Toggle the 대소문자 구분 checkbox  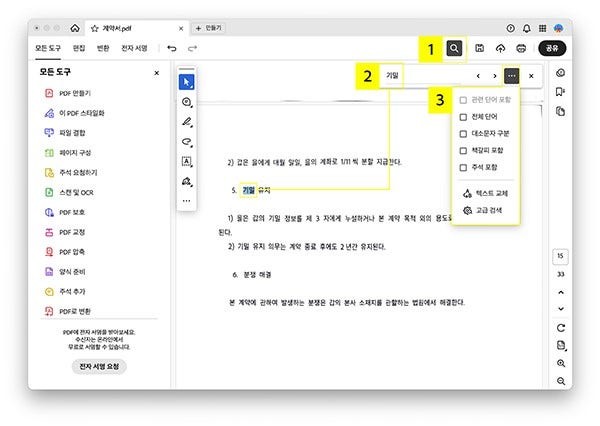tap(463, 134)
